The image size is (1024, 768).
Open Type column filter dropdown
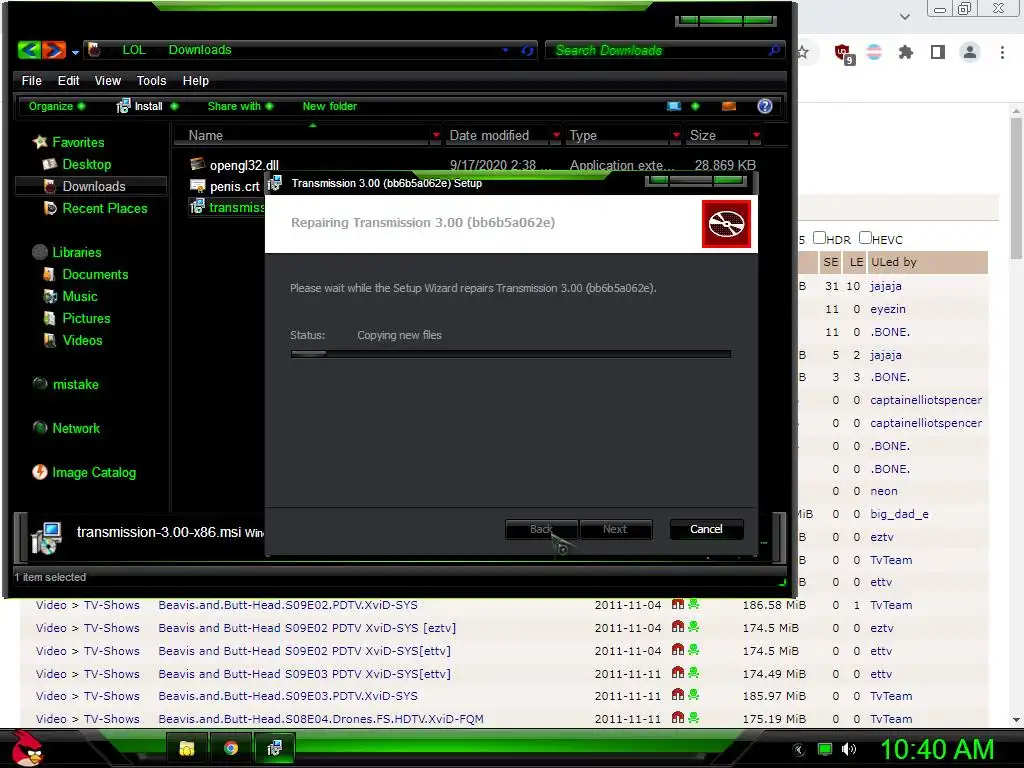(x=676, y=135)
